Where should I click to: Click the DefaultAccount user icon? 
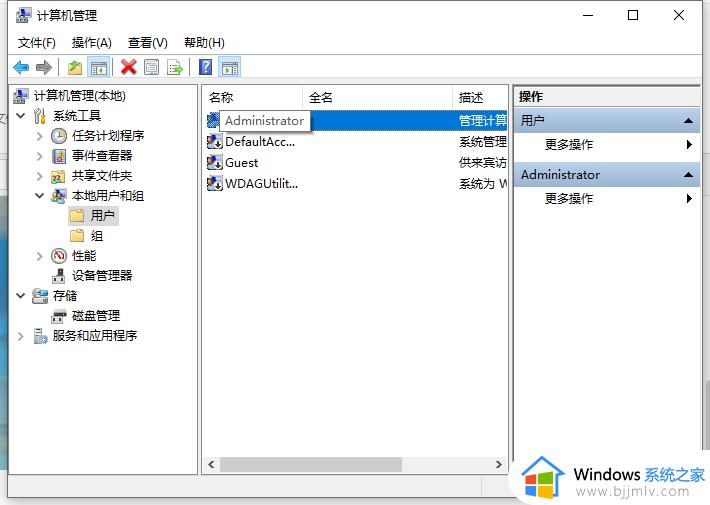point(215,142)
